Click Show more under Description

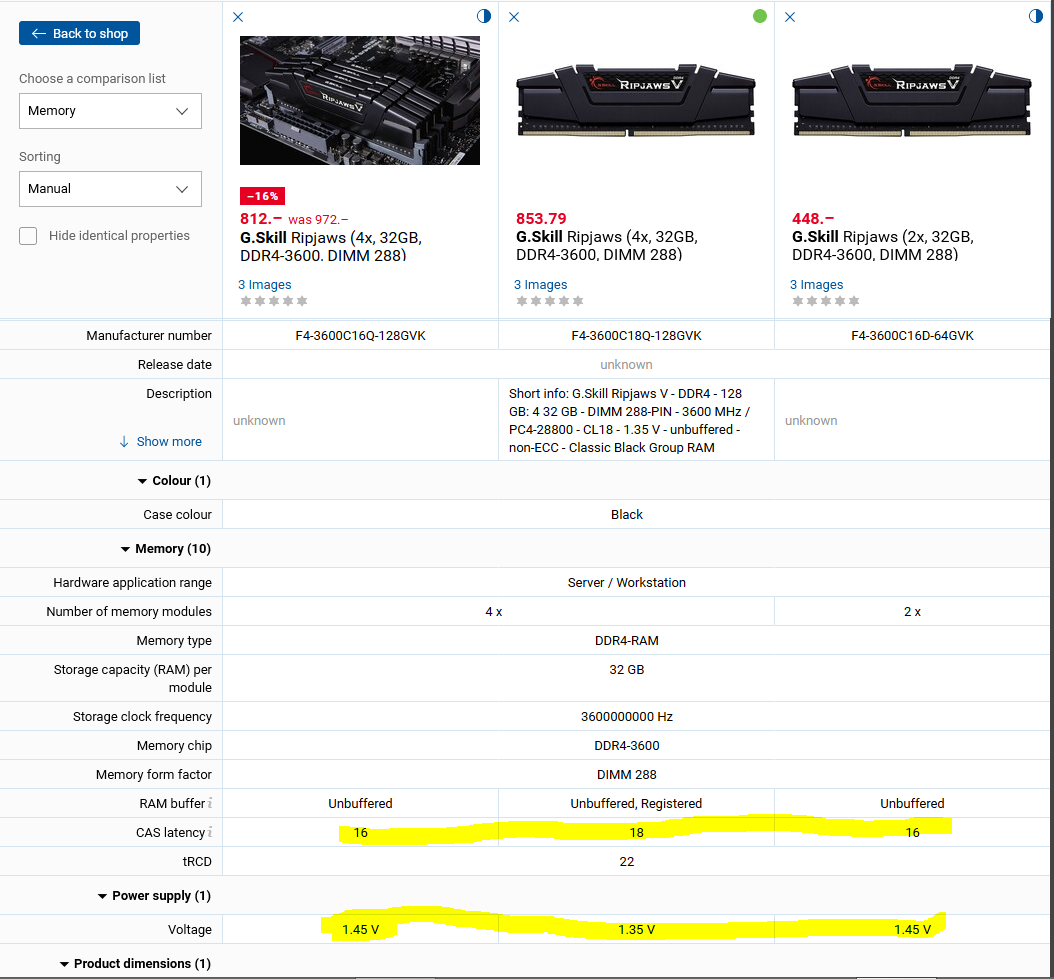(x=160, y=441)
